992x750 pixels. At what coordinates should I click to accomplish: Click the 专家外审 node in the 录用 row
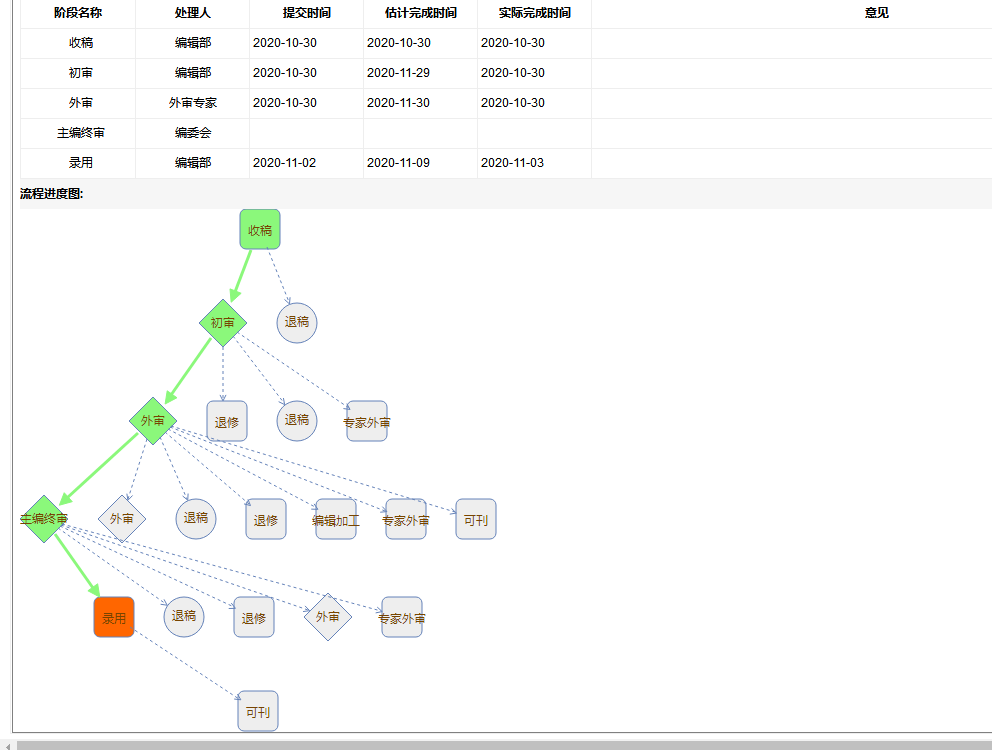click(402, 617)
